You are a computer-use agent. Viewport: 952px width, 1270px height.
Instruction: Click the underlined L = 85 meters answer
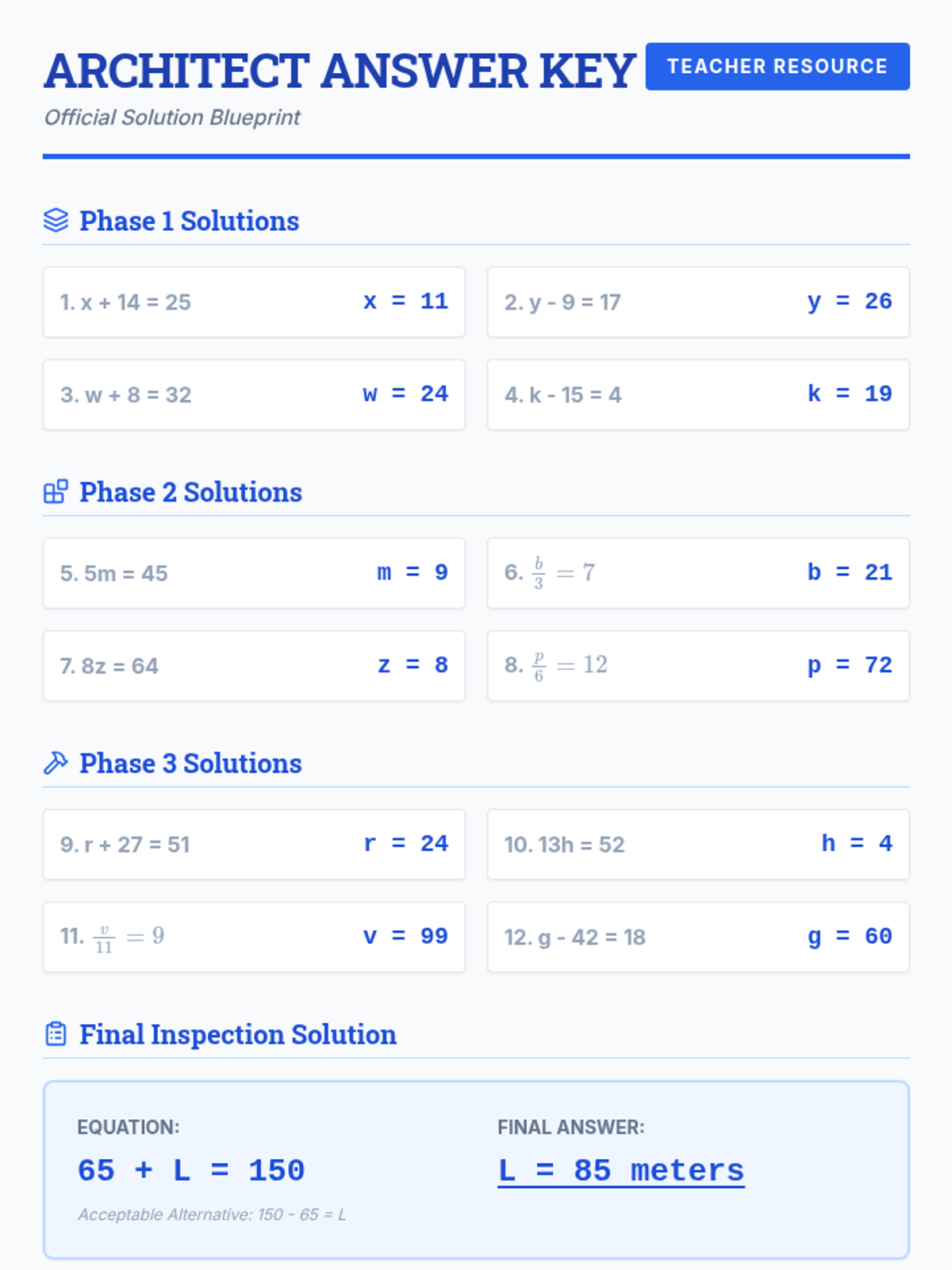620,1171
